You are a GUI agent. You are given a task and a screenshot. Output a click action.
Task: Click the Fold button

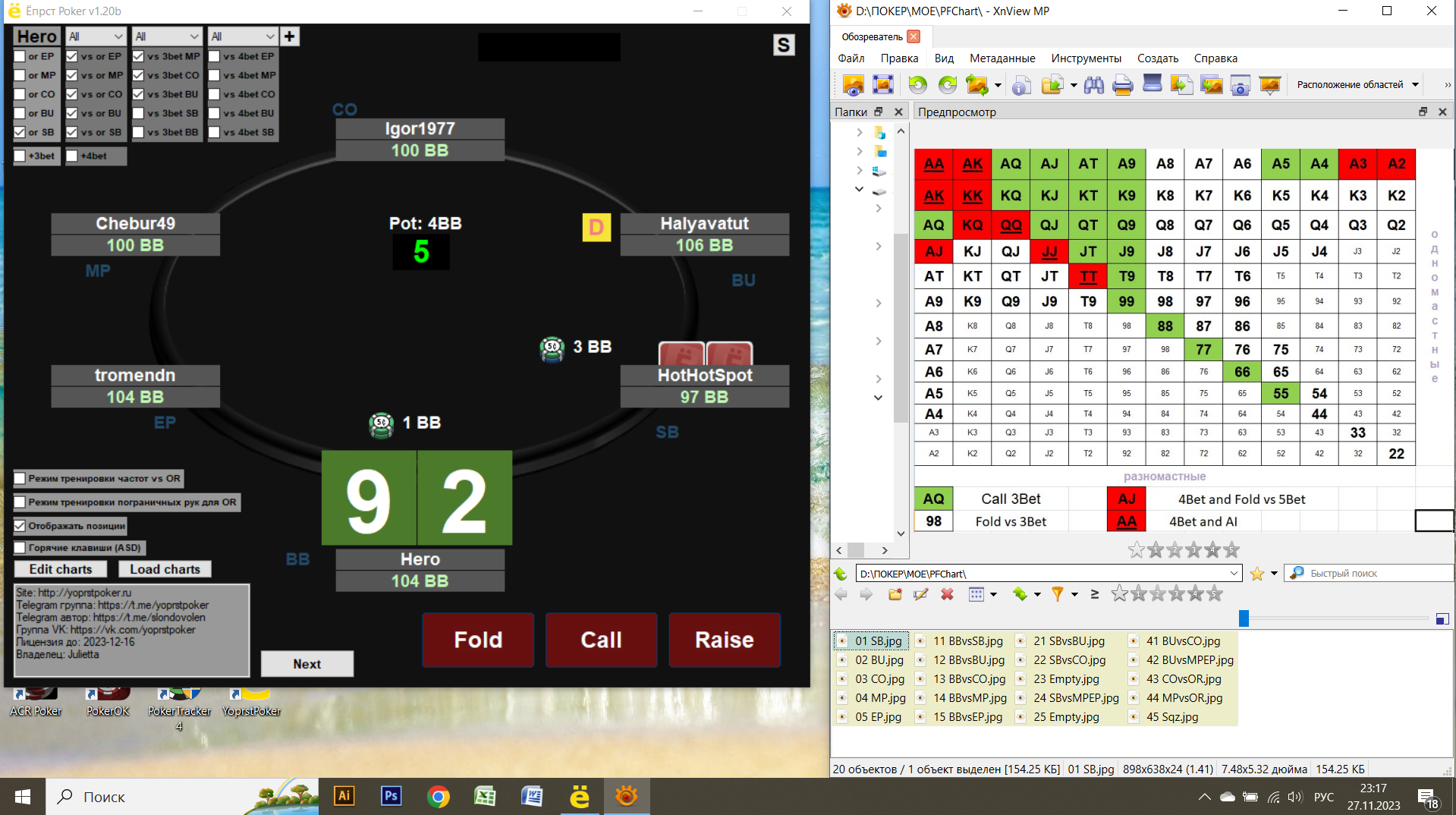pos(478,640)
